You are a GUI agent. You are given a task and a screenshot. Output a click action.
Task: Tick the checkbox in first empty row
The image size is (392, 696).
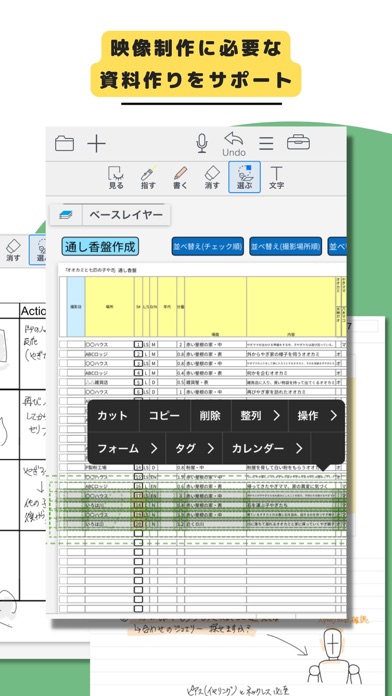[x=139, y=533]
